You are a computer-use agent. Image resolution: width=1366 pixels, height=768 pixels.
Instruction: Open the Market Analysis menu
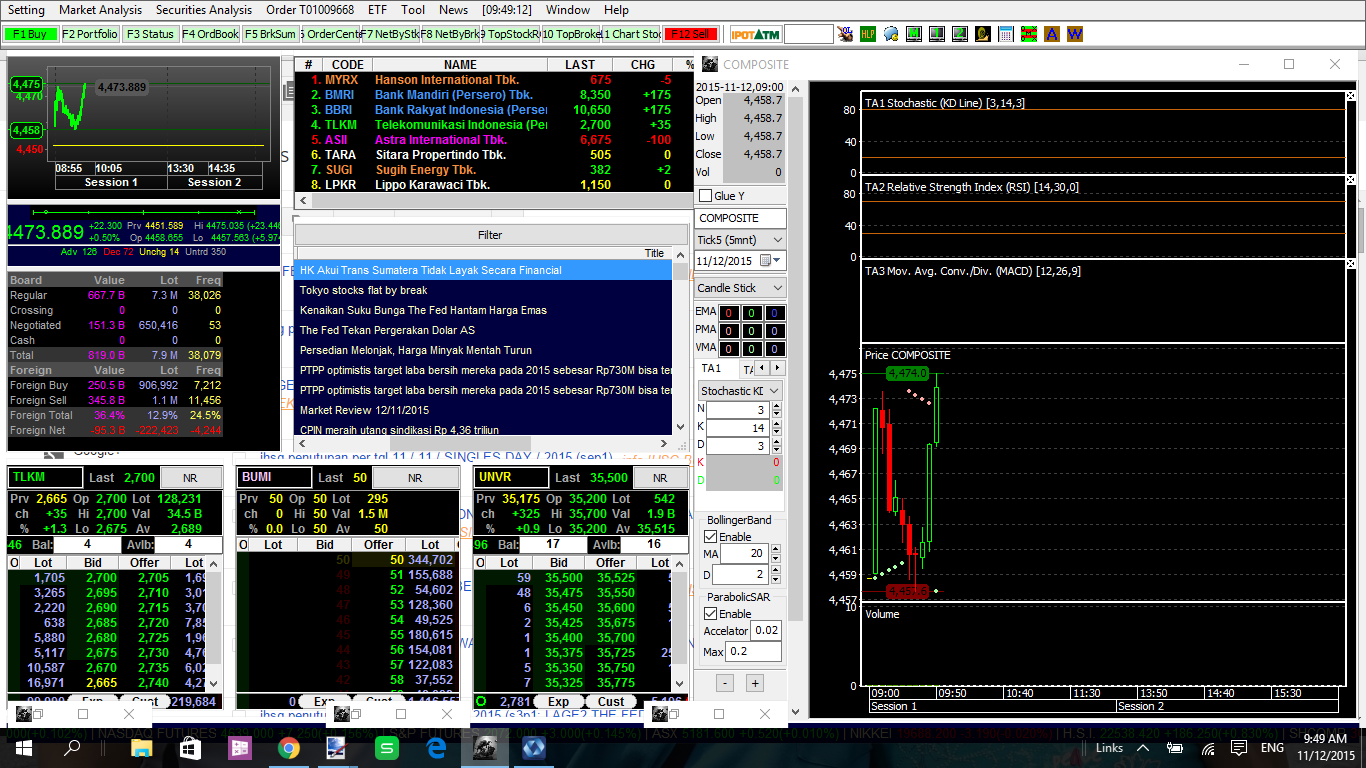tap(100, 9)
